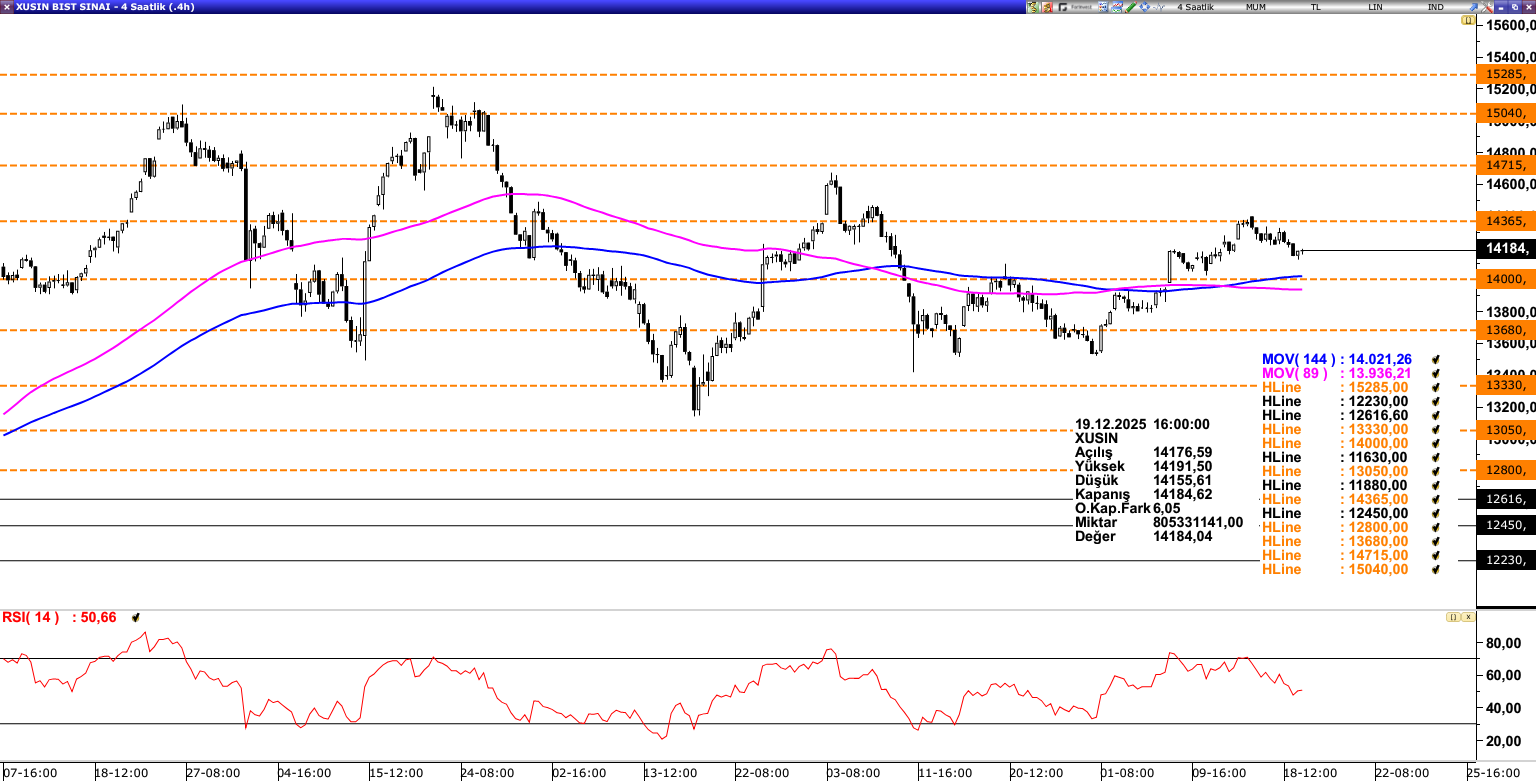This screenshot has height=781, width=1536.
Task: Close the RSI panel with x button
Action: pos(1468,617)
